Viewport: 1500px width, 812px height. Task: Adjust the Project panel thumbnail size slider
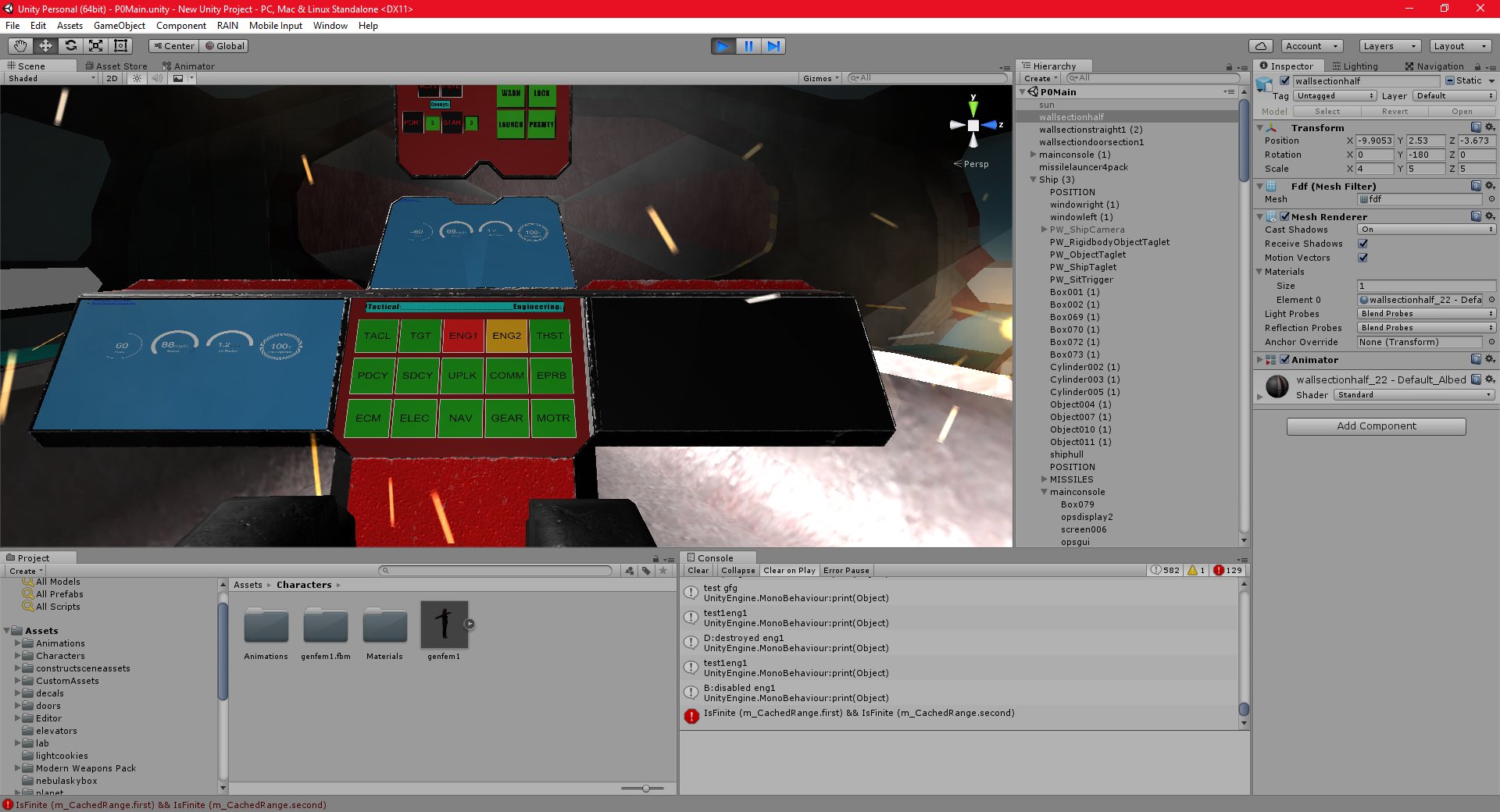click(x=645, y=789)
